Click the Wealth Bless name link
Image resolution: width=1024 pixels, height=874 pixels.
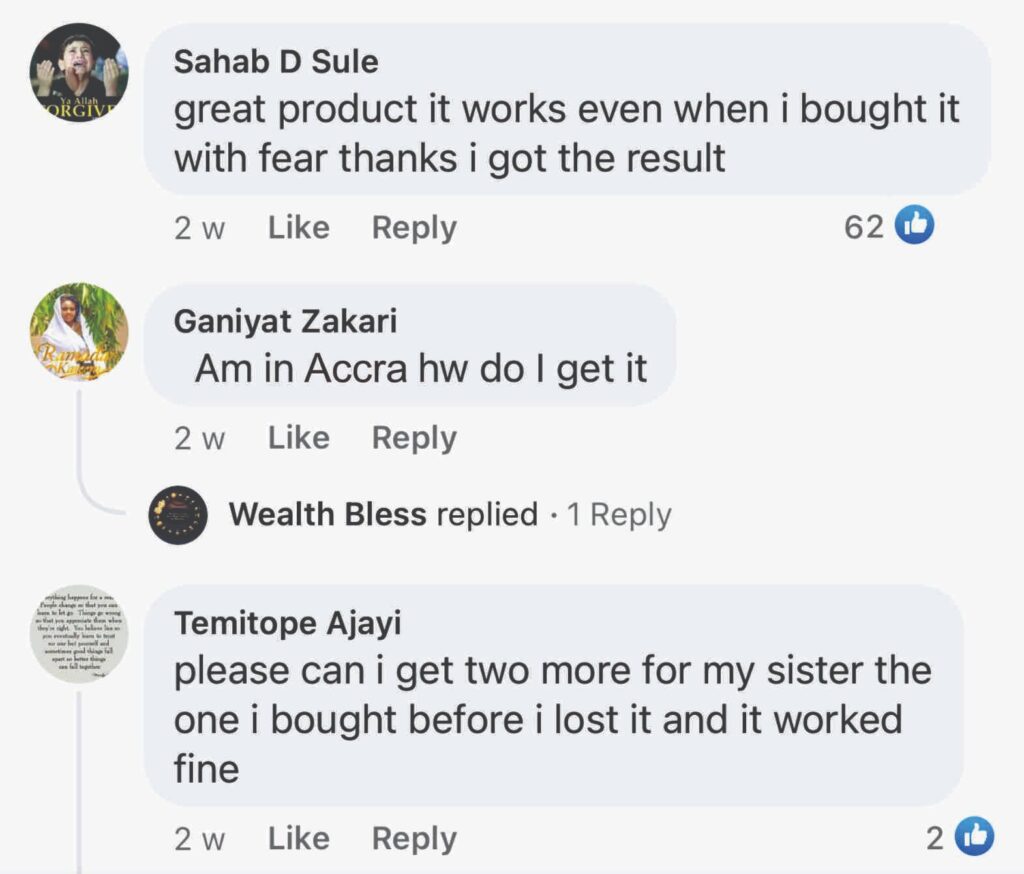(x=327, y=515)
